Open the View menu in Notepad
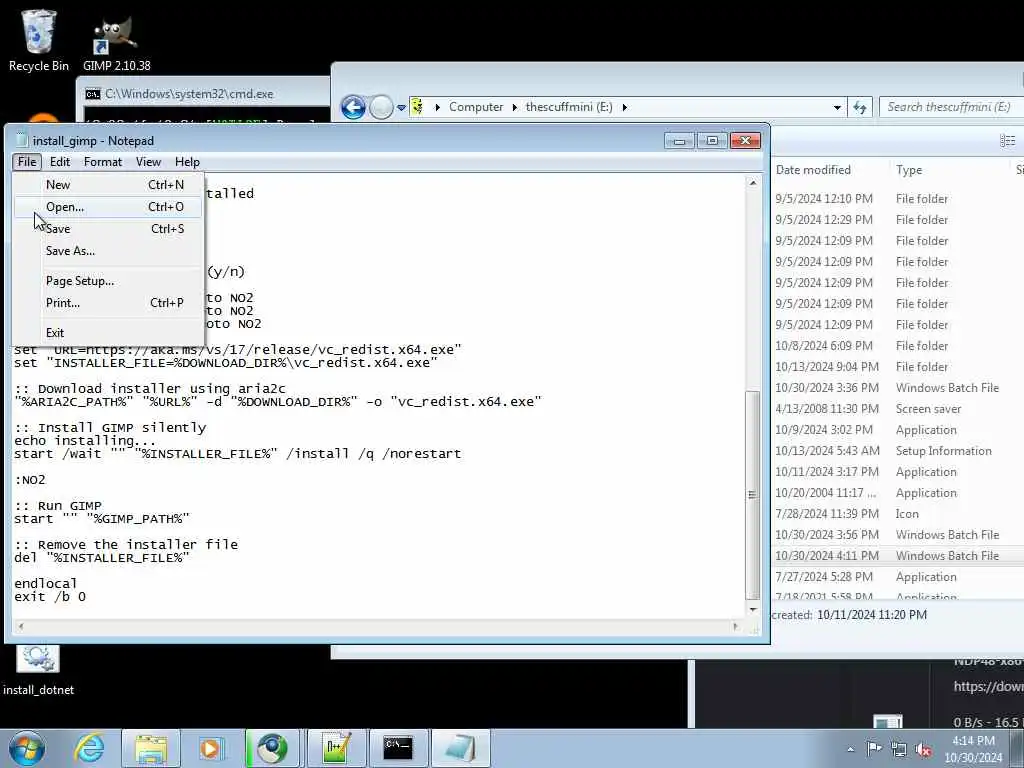This screenshot has height=768, width=1024. (148, 162)
